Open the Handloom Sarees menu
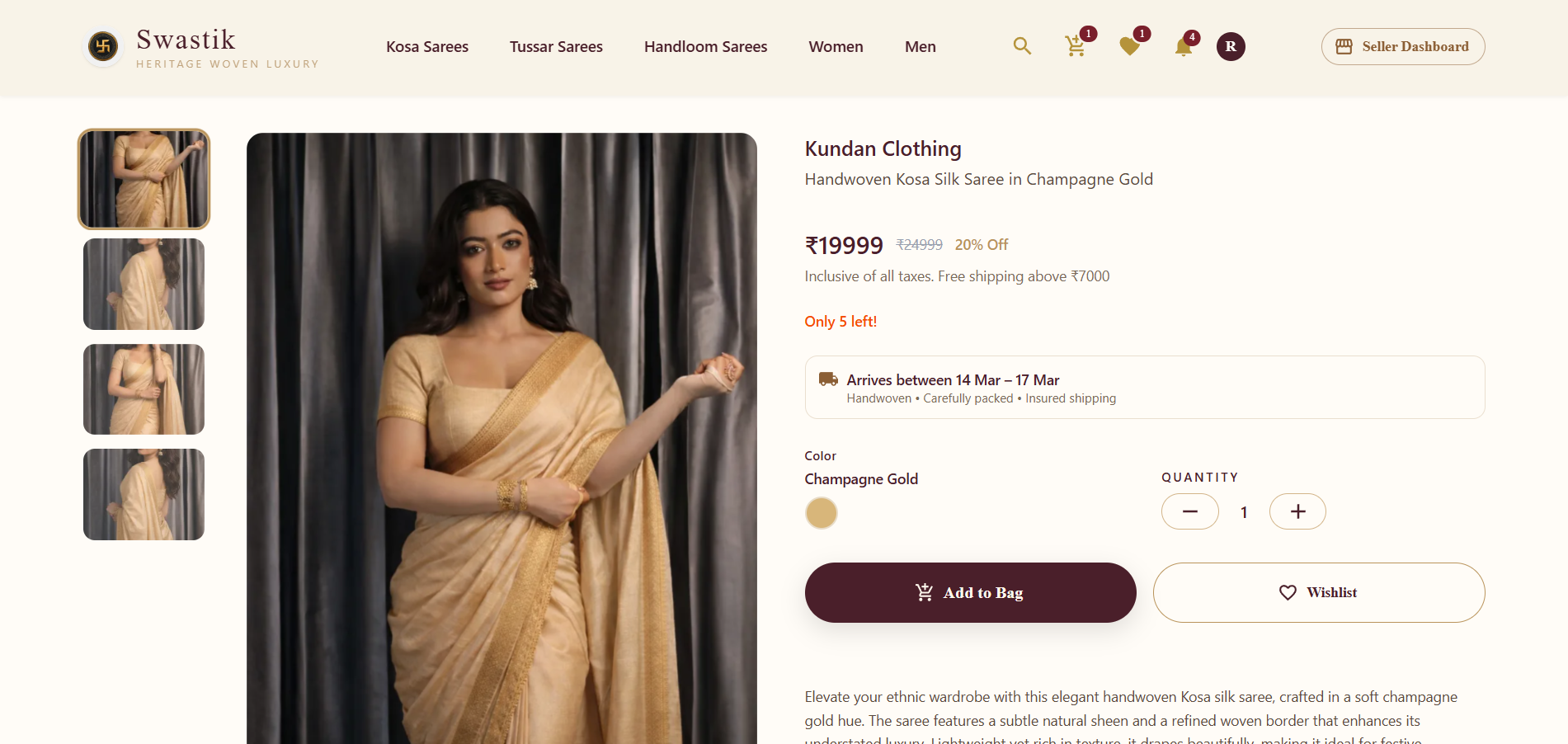Viewport: 1568px width, 744px height. pyautogui.click(x=705, y=47)
